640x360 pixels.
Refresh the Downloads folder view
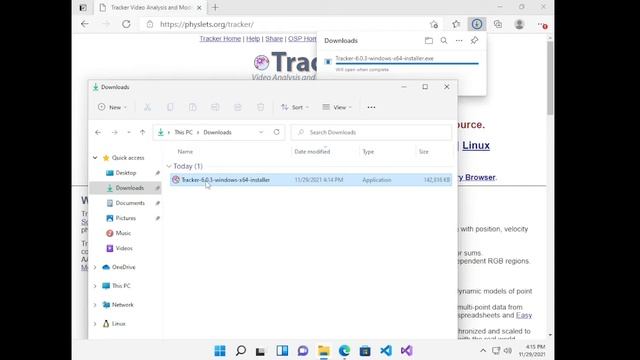[277, 132]
